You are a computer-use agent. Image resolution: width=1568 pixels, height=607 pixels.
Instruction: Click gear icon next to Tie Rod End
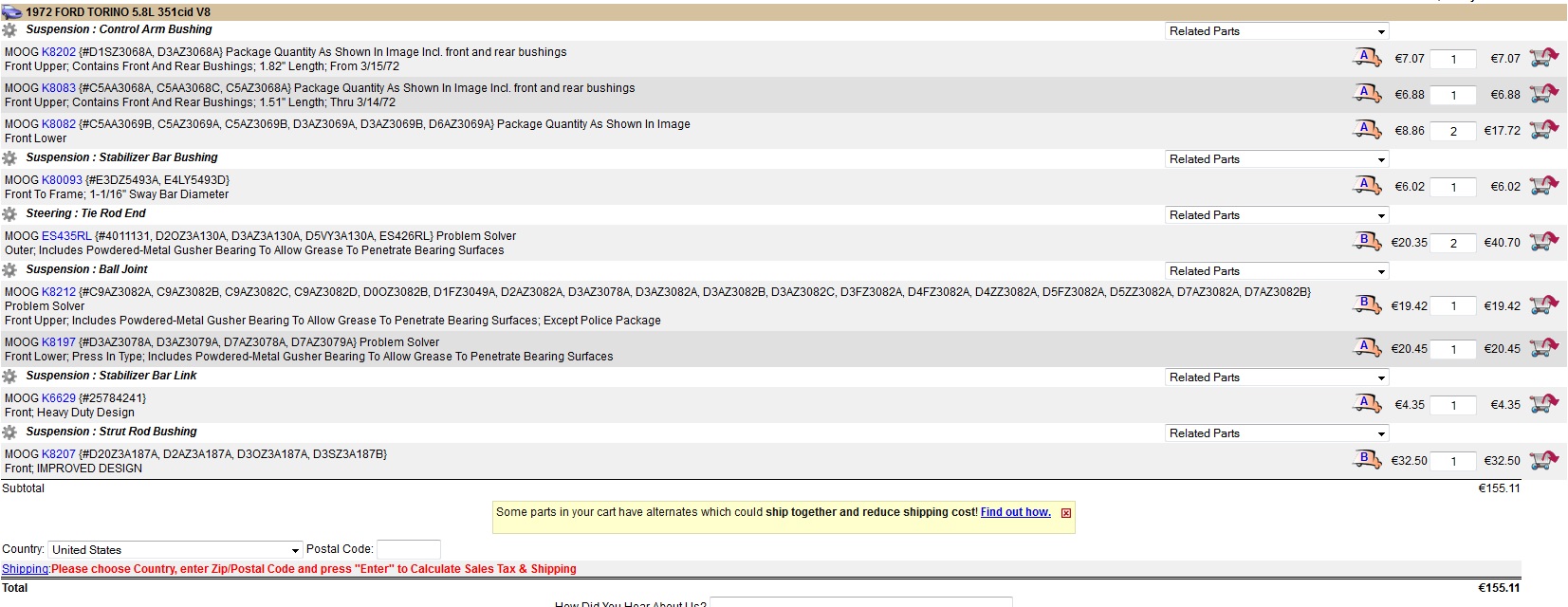pyautogui.click(x=9, y=214)
